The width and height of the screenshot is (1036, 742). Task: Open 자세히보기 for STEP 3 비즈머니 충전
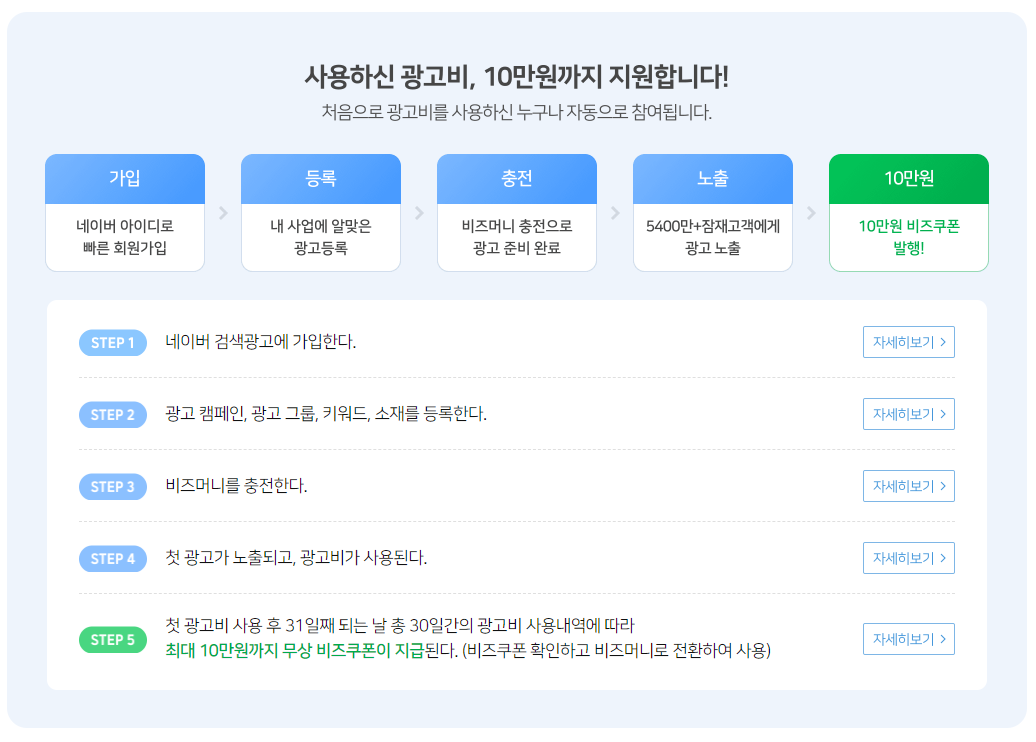908,486
